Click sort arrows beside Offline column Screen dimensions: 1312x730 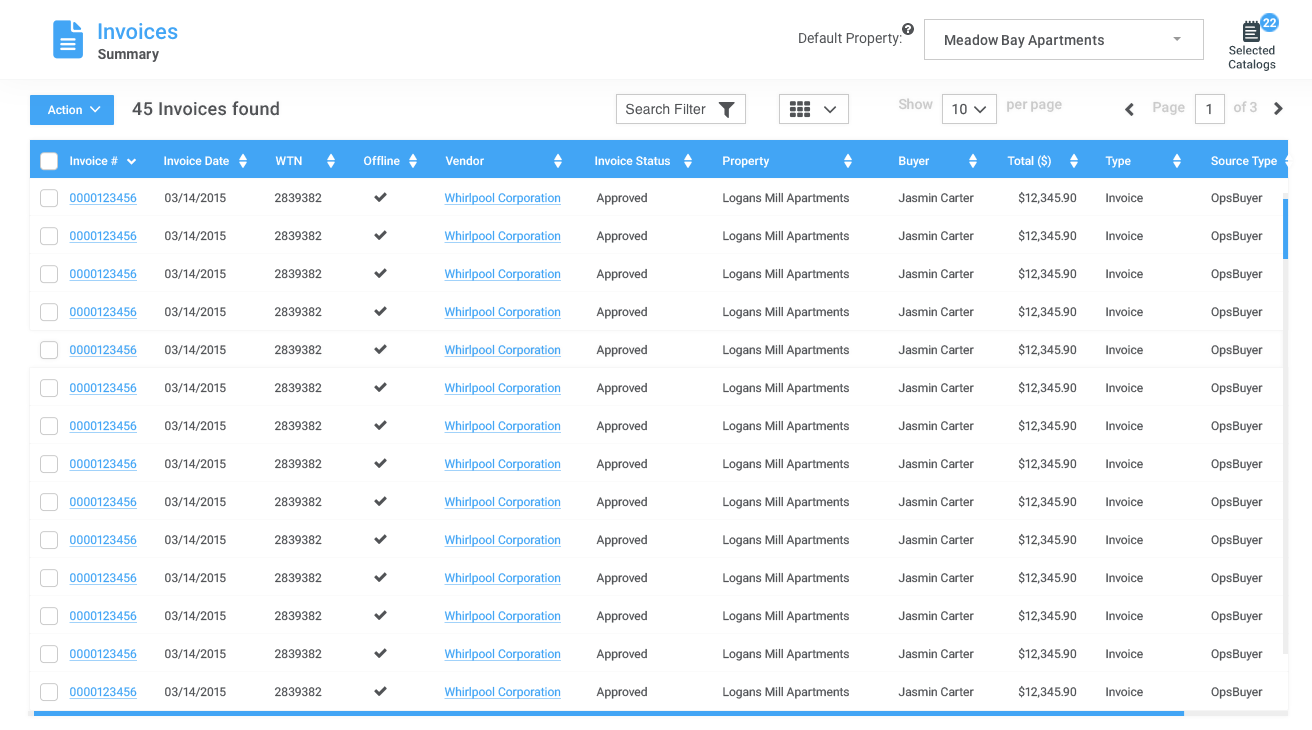(x=413, y=161)
